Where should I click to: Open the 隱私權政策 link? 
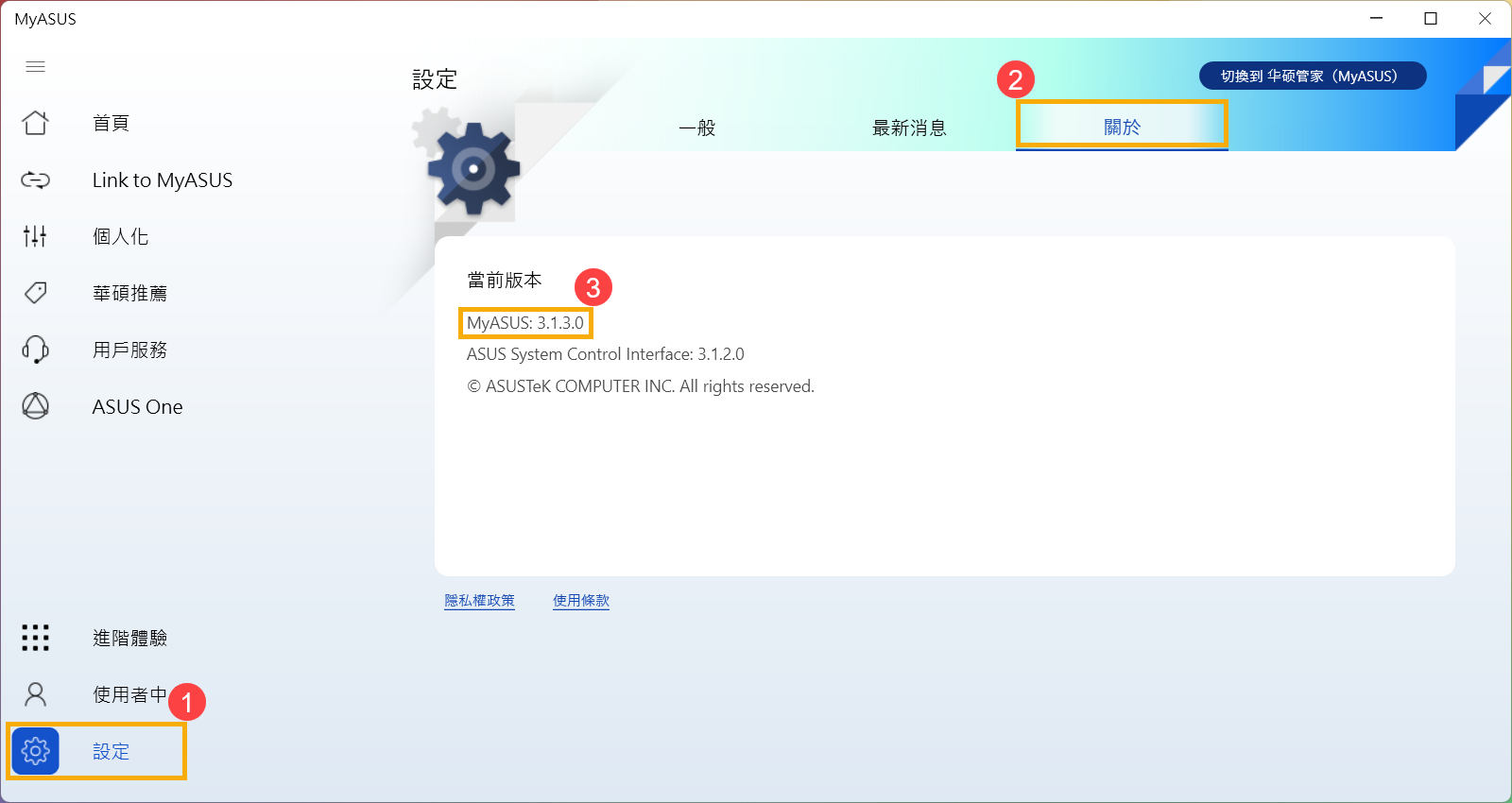click(479, 601)
